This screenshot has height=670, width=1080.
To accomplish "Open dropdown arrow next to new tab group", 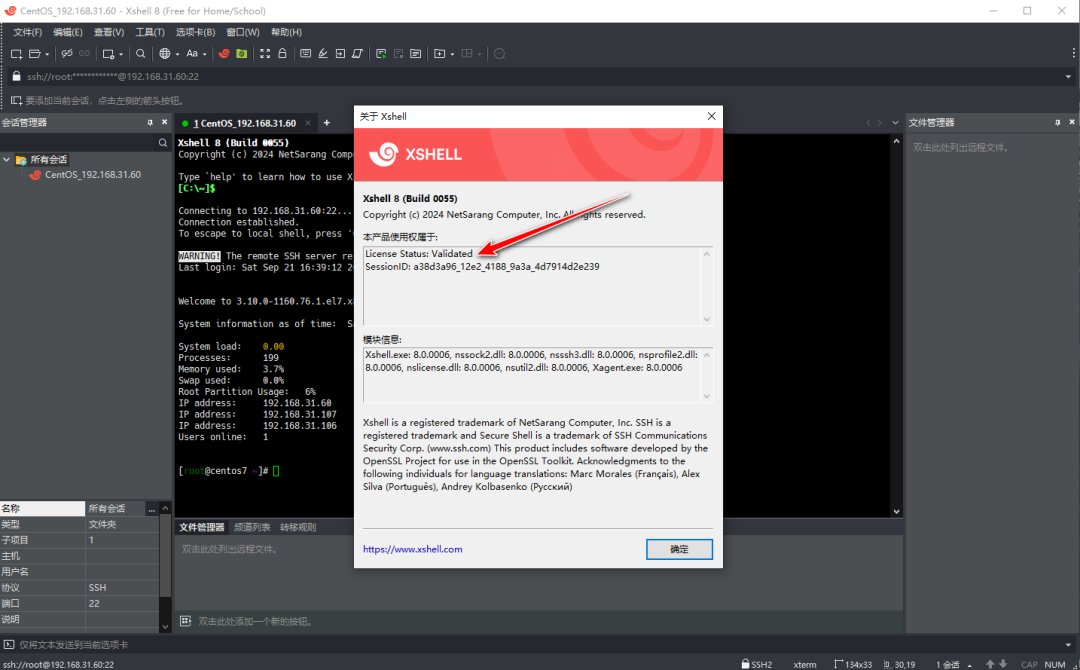I will pyautogui.click(x=452, y=54).
